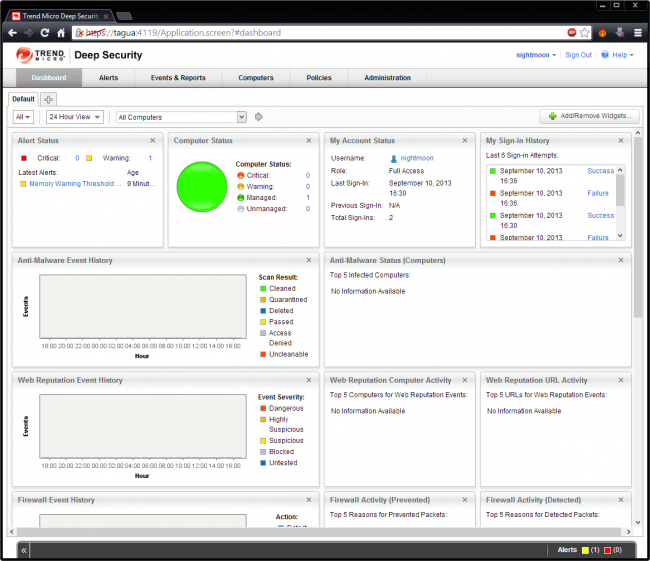This screenshot has width=650, height=561.
Task: Expand the bottom alerts bar chevron
Action: coord(24,550)
